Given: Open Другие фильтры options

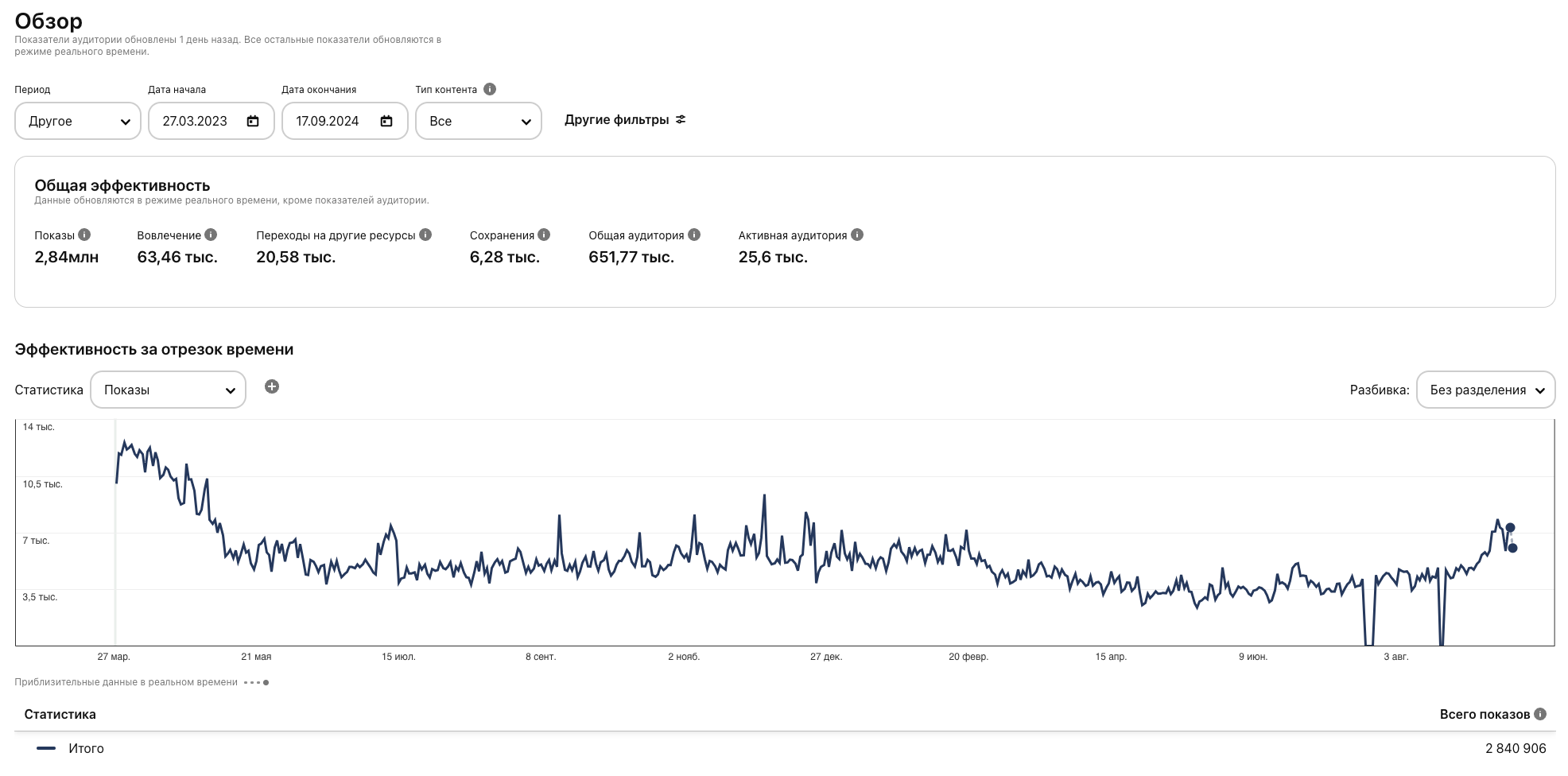Looking at the screenshot, I should tap(625, 120).
